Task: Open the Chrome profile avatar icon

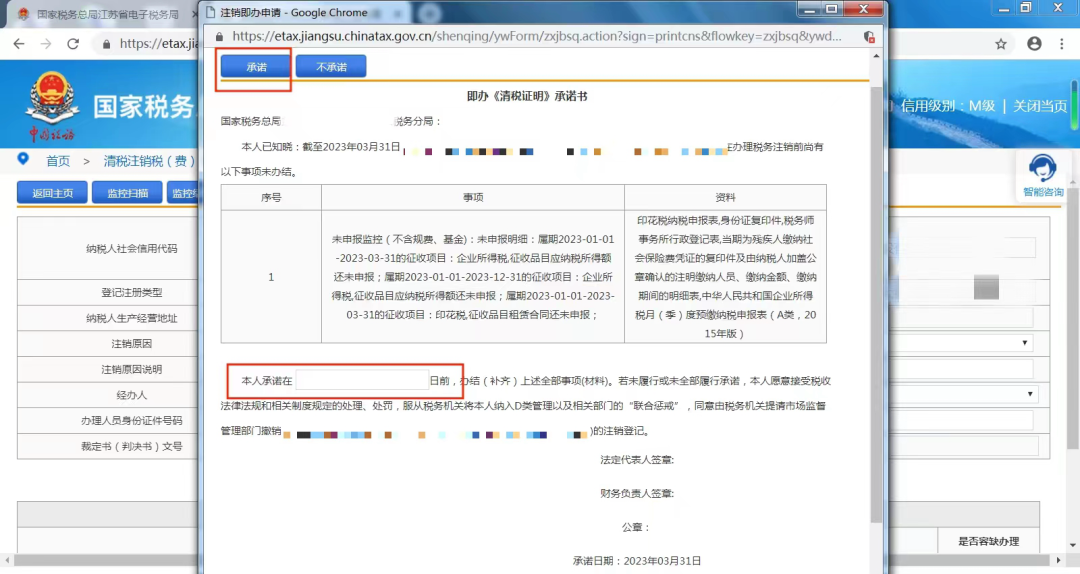Action: [x=1034, y=43]
